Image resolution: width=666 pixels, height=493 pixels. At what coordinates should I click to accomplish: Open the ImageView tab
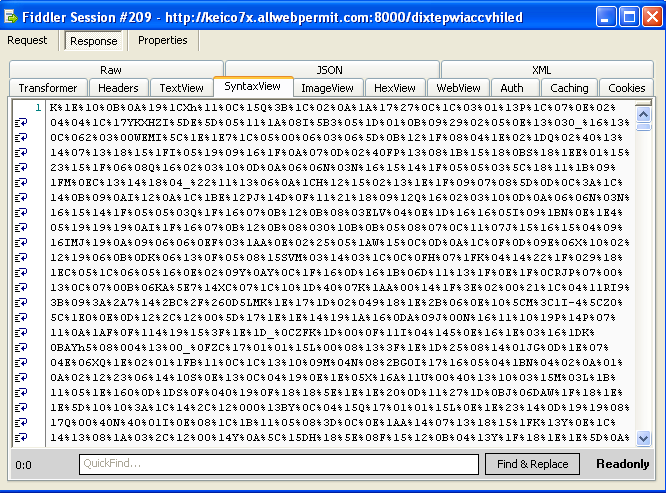(x=328, y=88)
